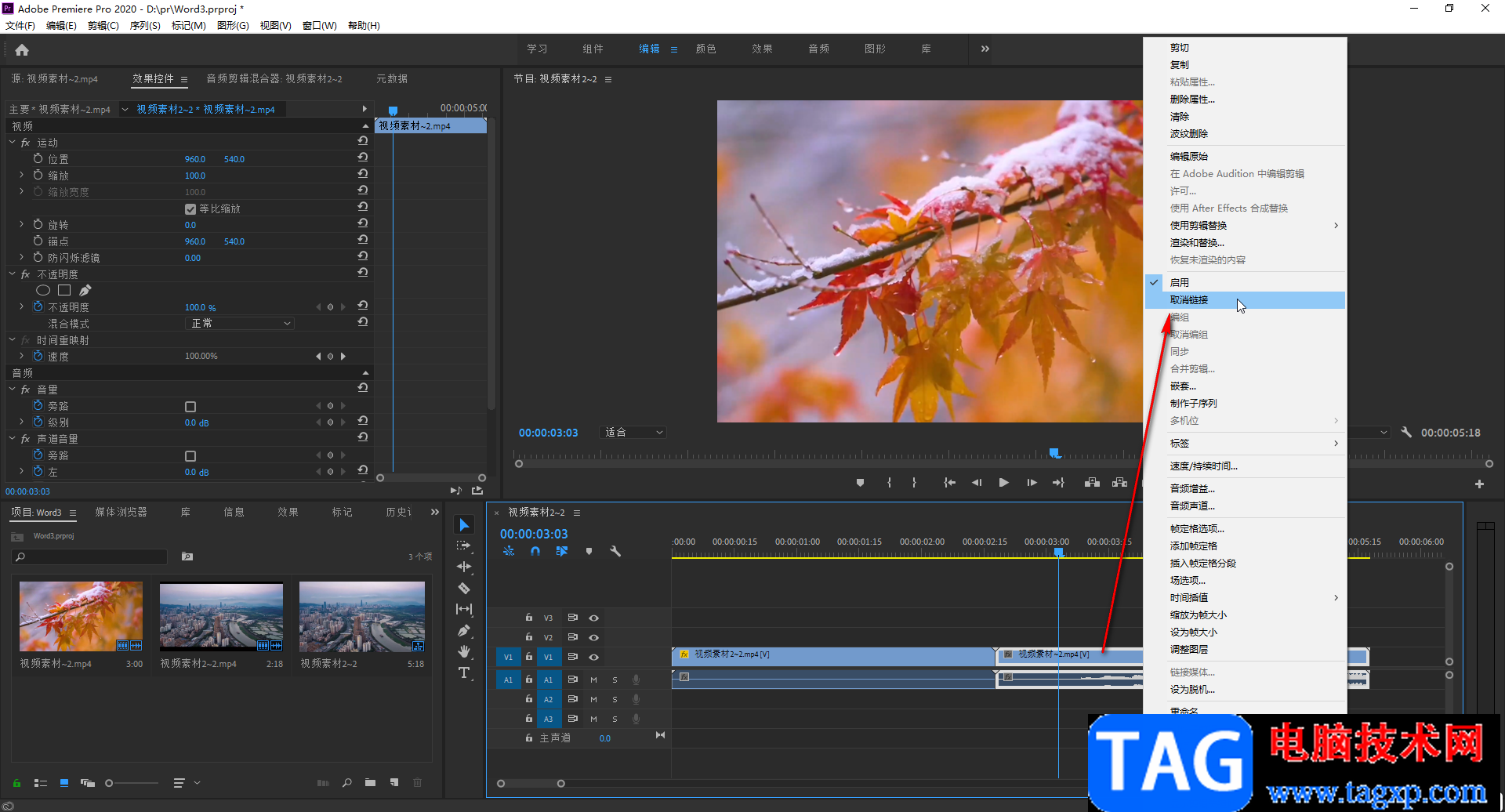Screen dimensions: 1505x812
Task: Open the blend mode dropdown
Action: pyautogui.click(x=240, y=323)
